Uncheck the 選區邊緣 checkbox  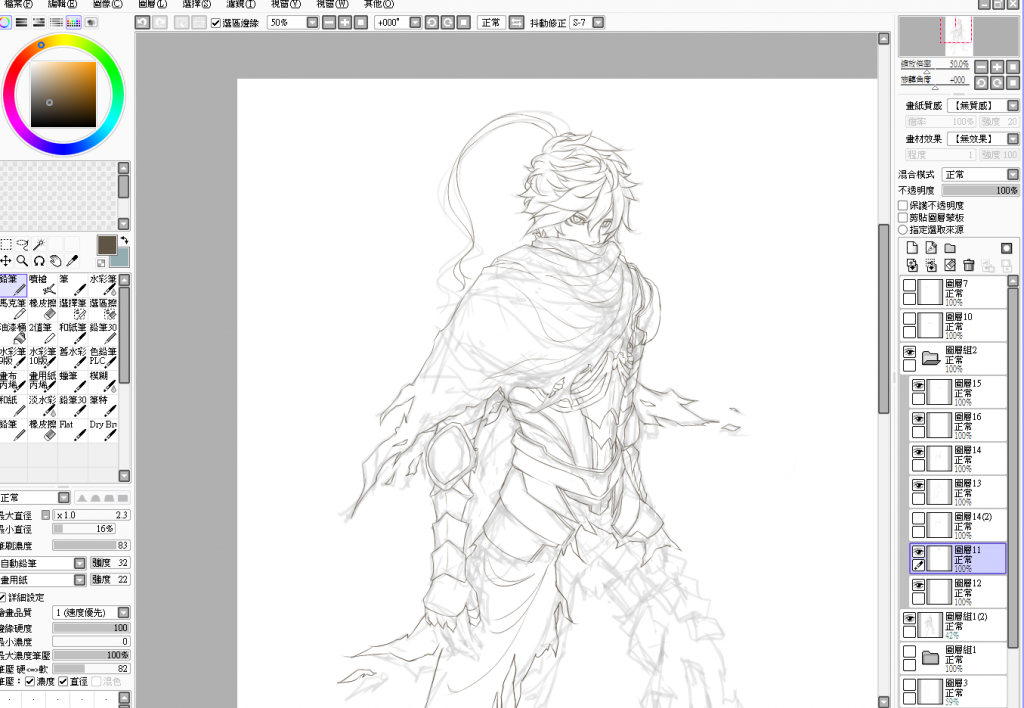pyautogui.click(x=216, y=22)
